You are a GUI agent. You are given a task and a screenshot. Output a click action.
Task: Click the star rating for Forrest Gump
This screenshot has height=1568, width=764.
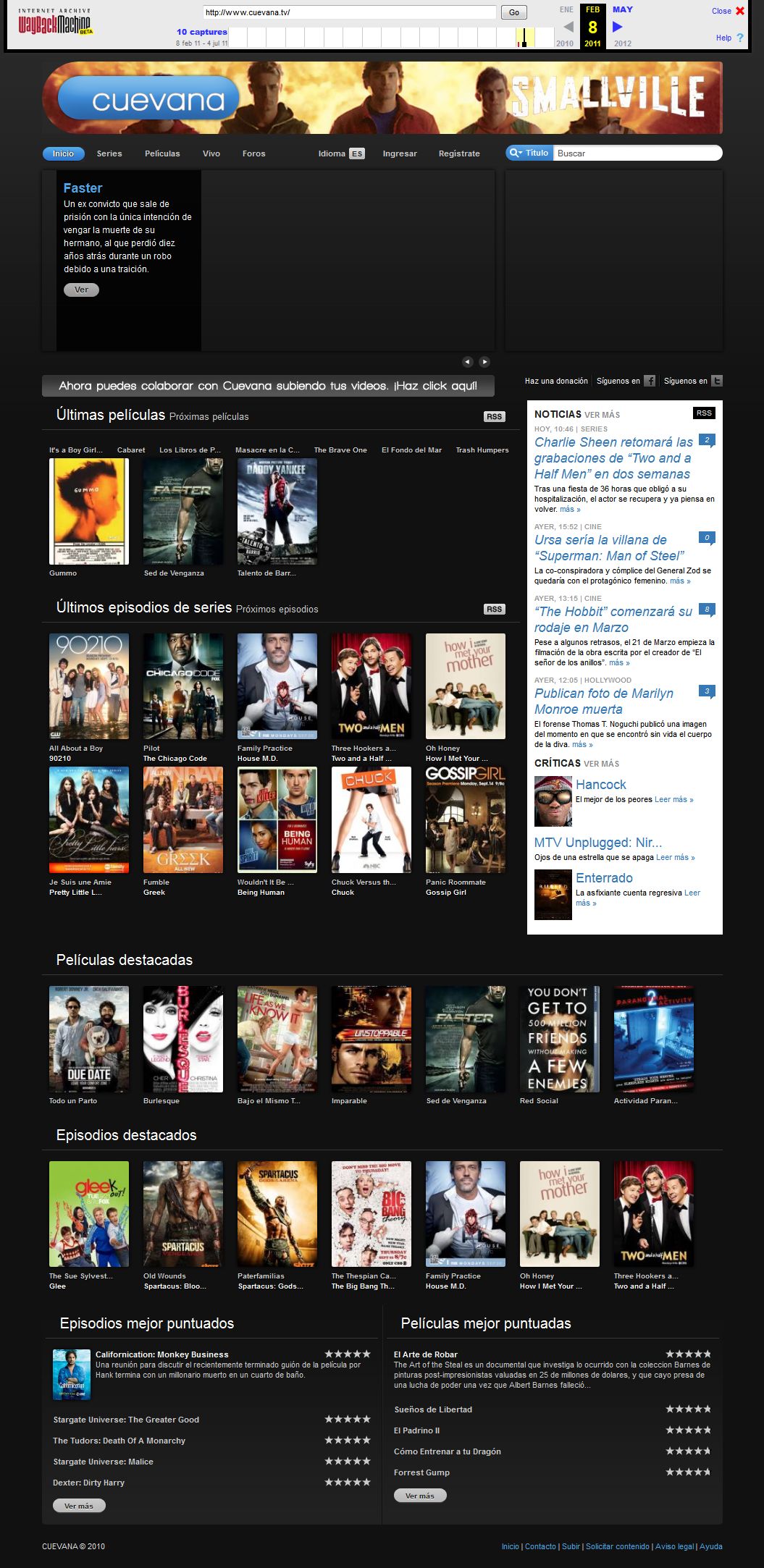point(688,1472)
